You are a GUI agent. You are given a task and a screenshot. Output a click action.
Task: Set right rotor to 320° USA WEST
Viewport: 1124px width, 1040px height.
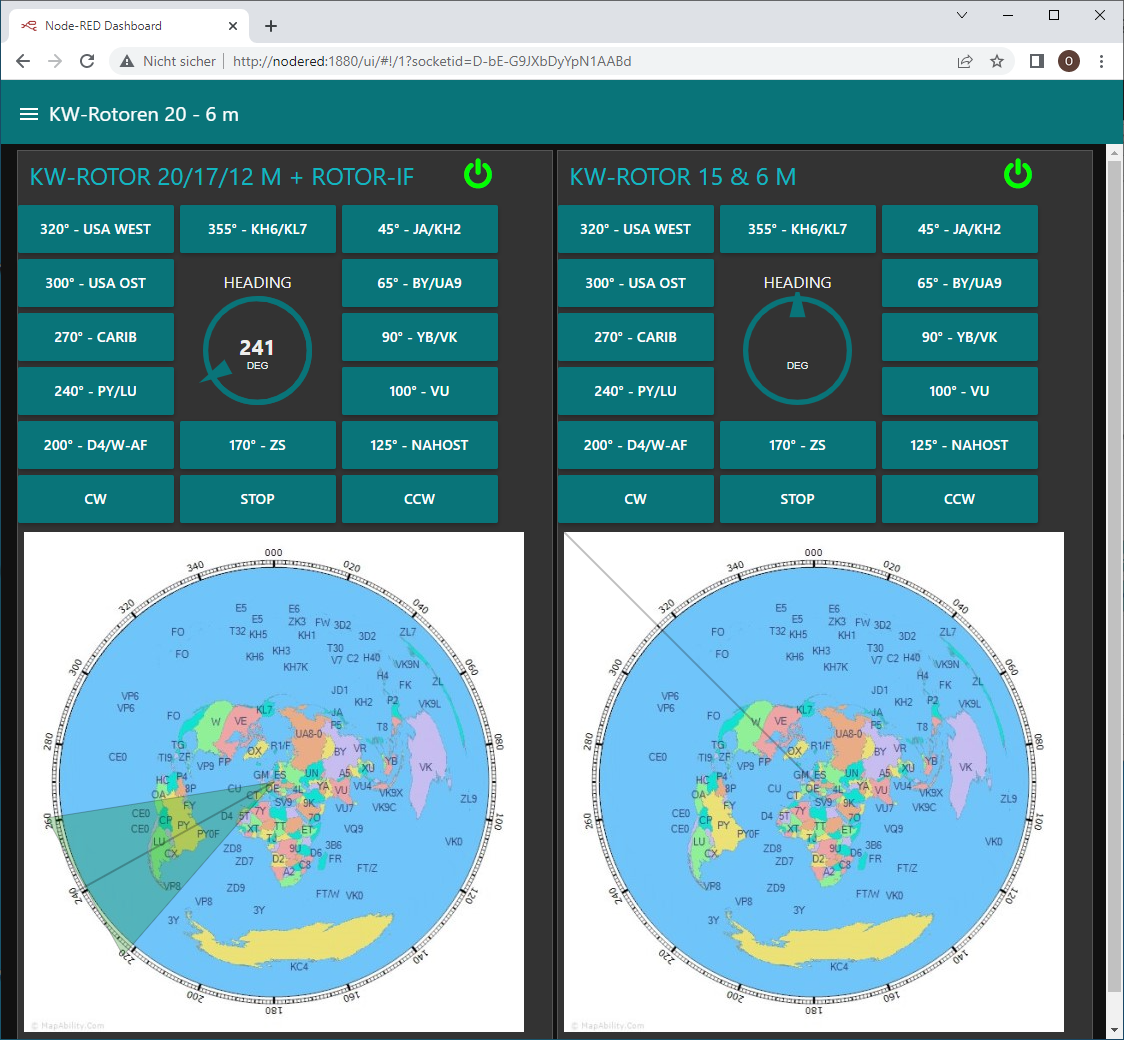pos(635,229)
